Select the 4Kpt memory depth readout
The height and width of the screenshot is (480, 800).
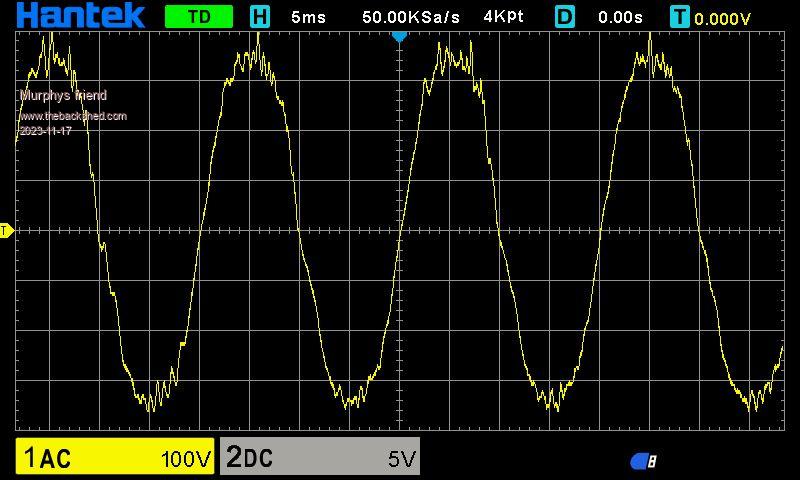click(x=503, y=17)
